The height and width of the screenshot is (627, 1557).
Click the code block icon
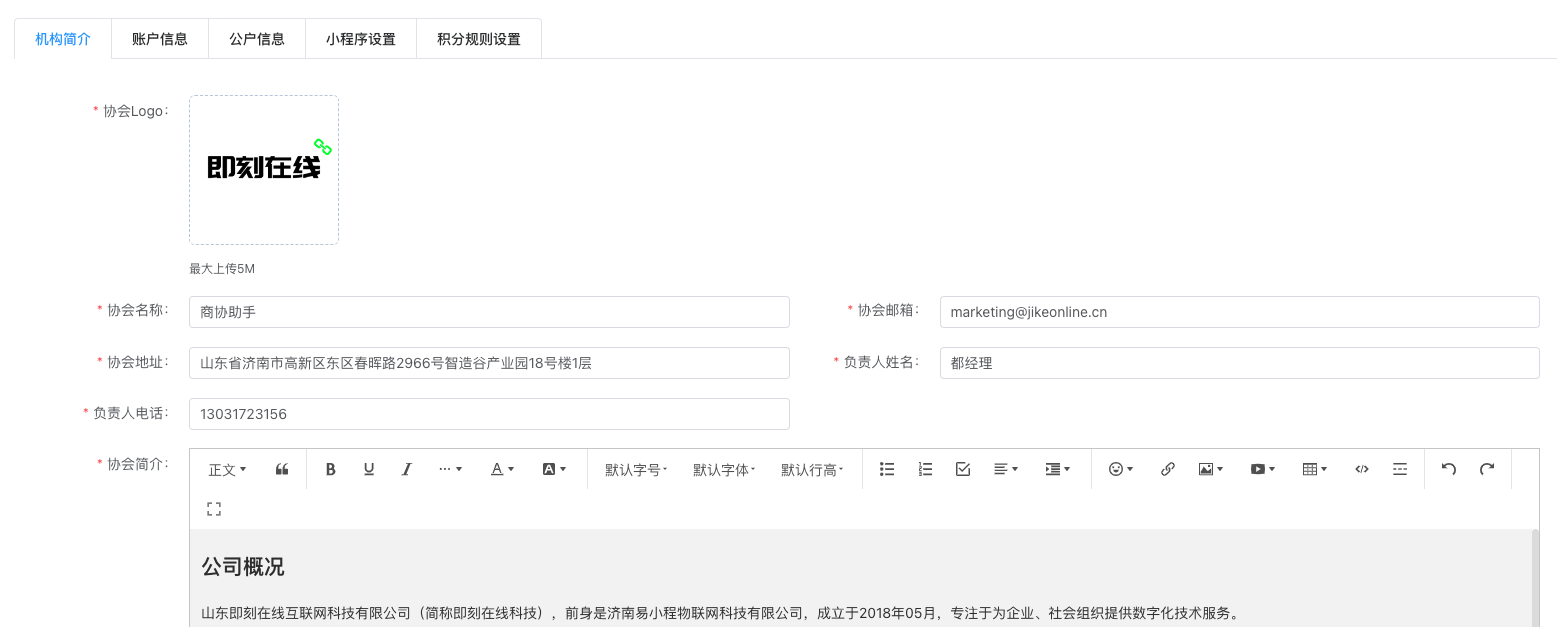(x=1361, y=469)
